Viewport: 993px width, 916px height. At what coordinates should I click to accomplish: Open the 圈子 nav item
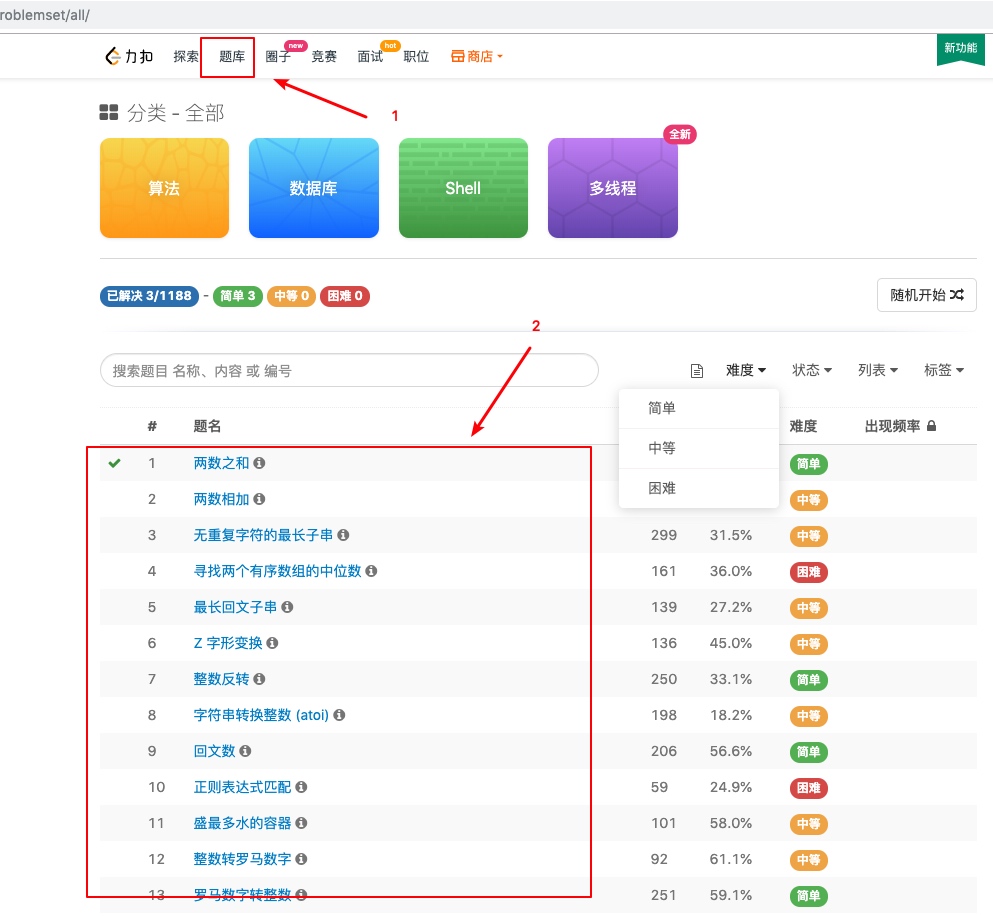[278, 56]
